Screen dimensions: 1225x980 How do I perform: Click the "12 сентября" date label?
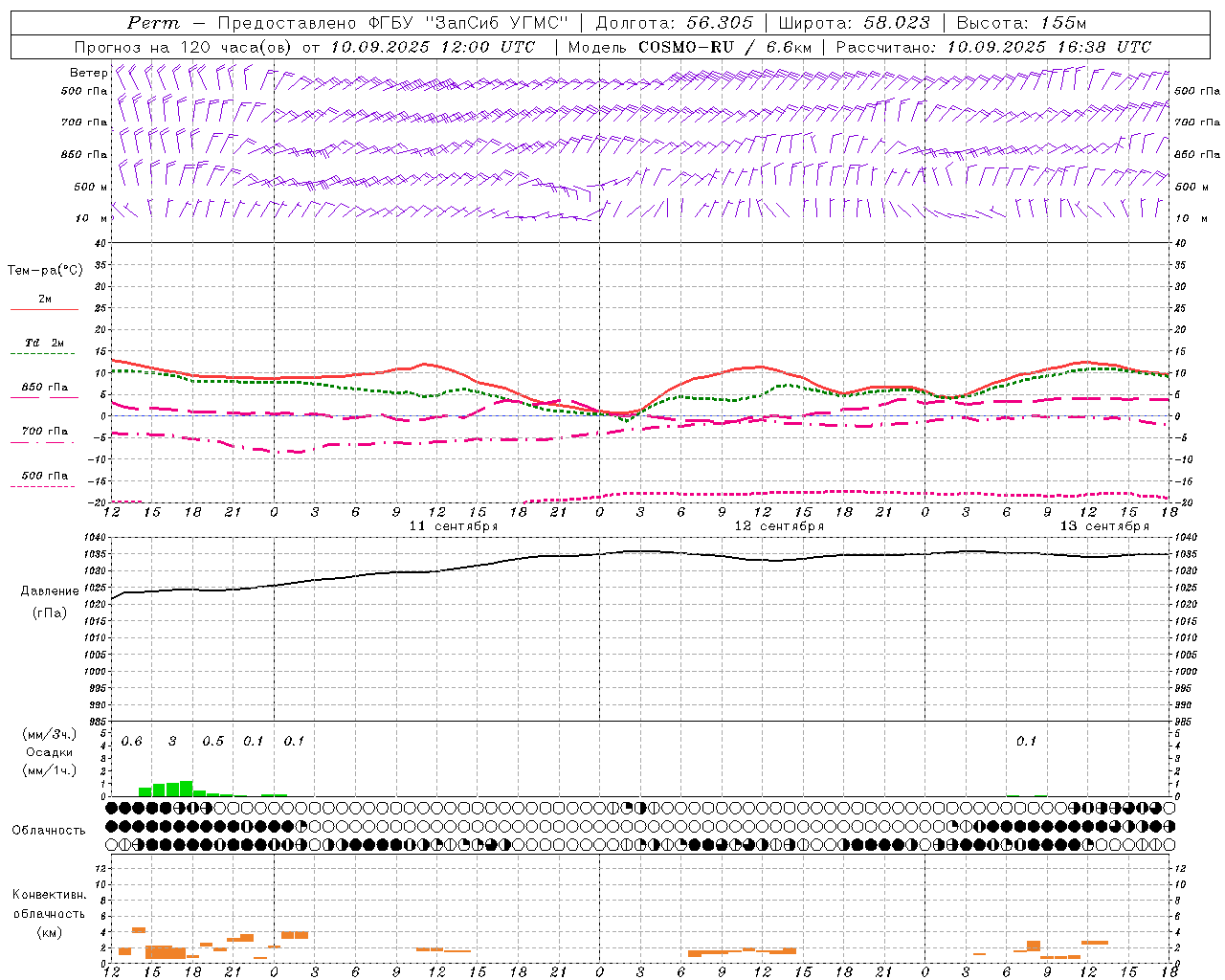pyautogui.click(x=779, y=526)
